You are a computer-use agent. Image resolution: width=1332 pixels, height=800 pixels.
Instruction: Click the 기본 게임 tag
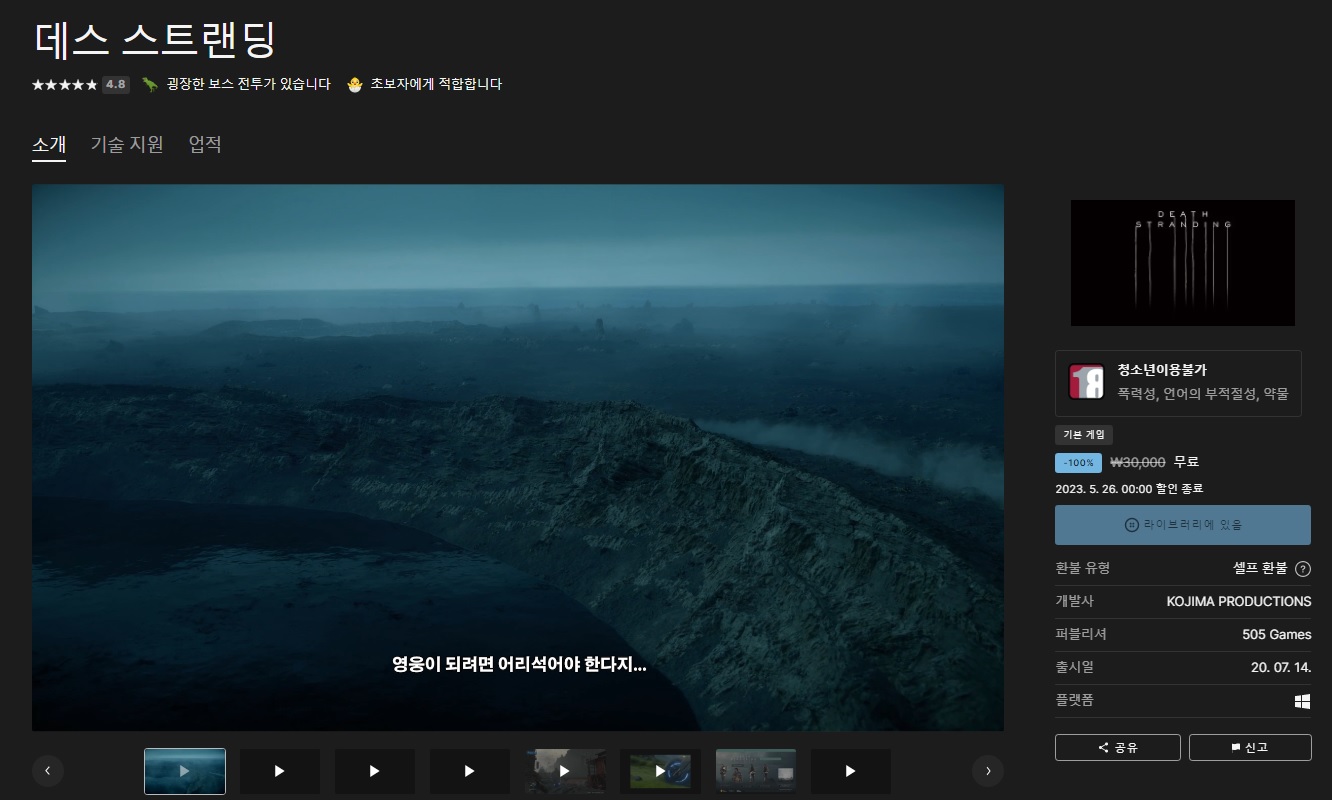pos(1084,435)
